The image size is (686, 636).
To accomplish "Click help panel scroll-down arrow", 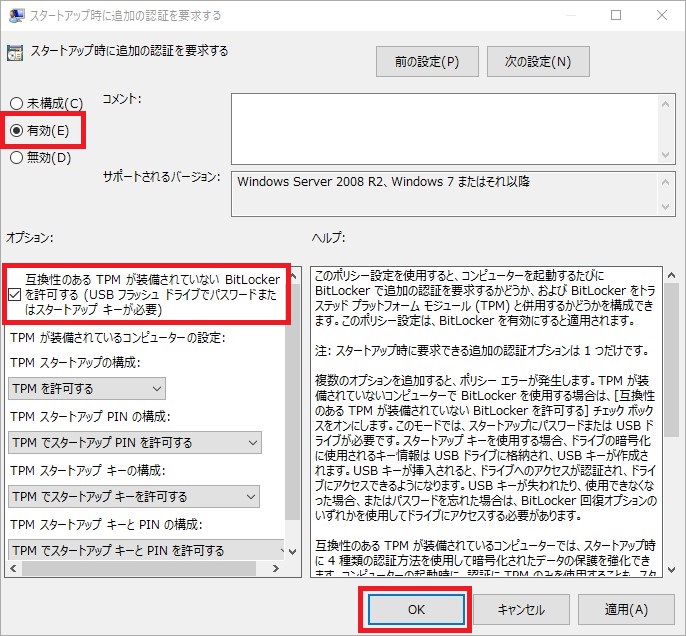I will (x=672, y=569).
